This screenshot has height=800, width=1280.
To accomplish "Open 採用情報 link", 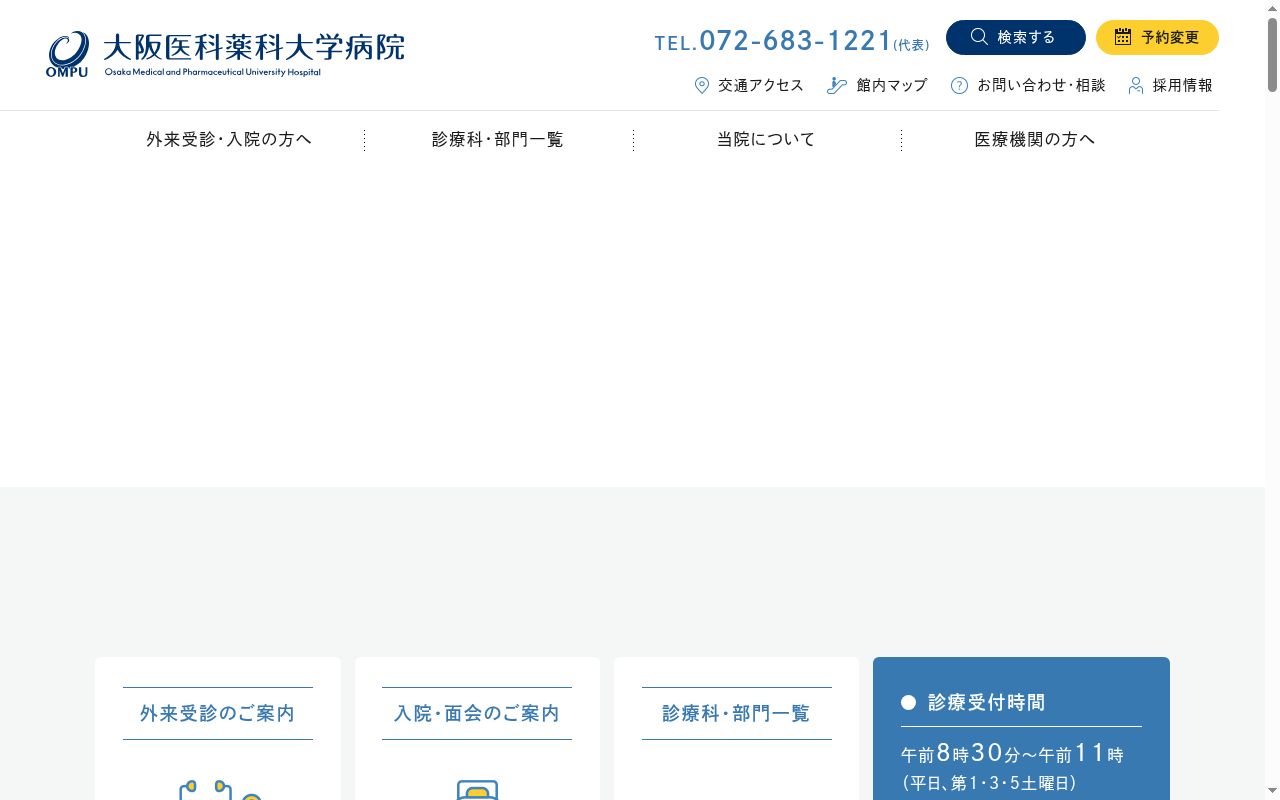I will tap(1182, 86).
